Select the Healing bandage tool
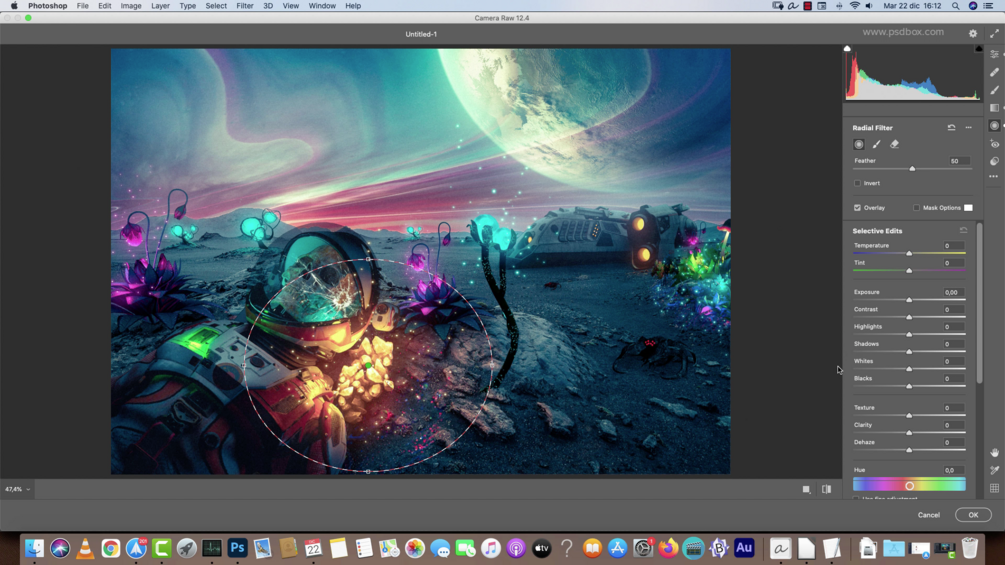Screen dimensions: 1005x565 (994, 72)
